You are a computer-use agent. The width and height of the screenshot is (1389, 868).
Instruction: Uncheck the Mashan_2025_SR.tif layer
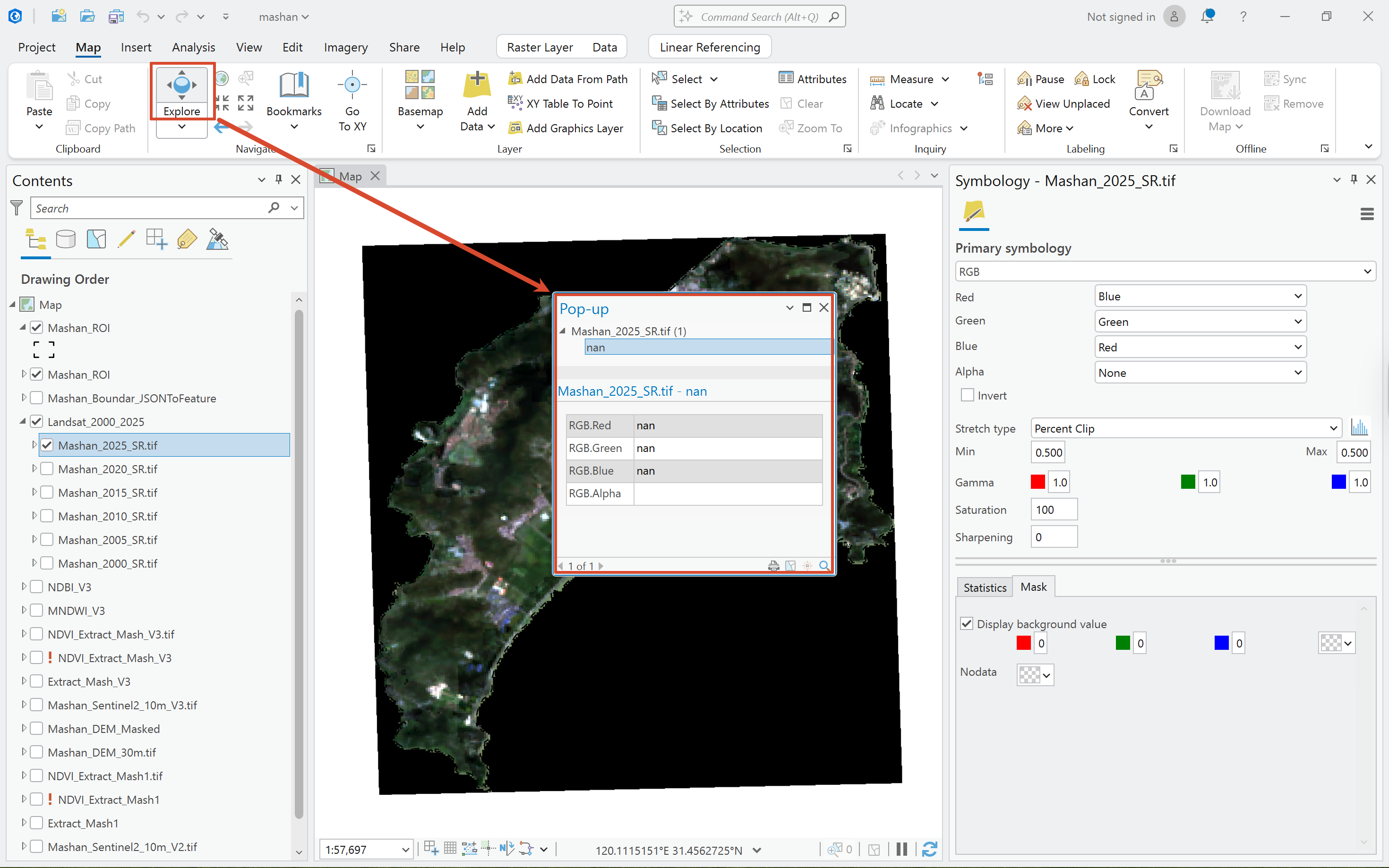(x=47, y=445)
